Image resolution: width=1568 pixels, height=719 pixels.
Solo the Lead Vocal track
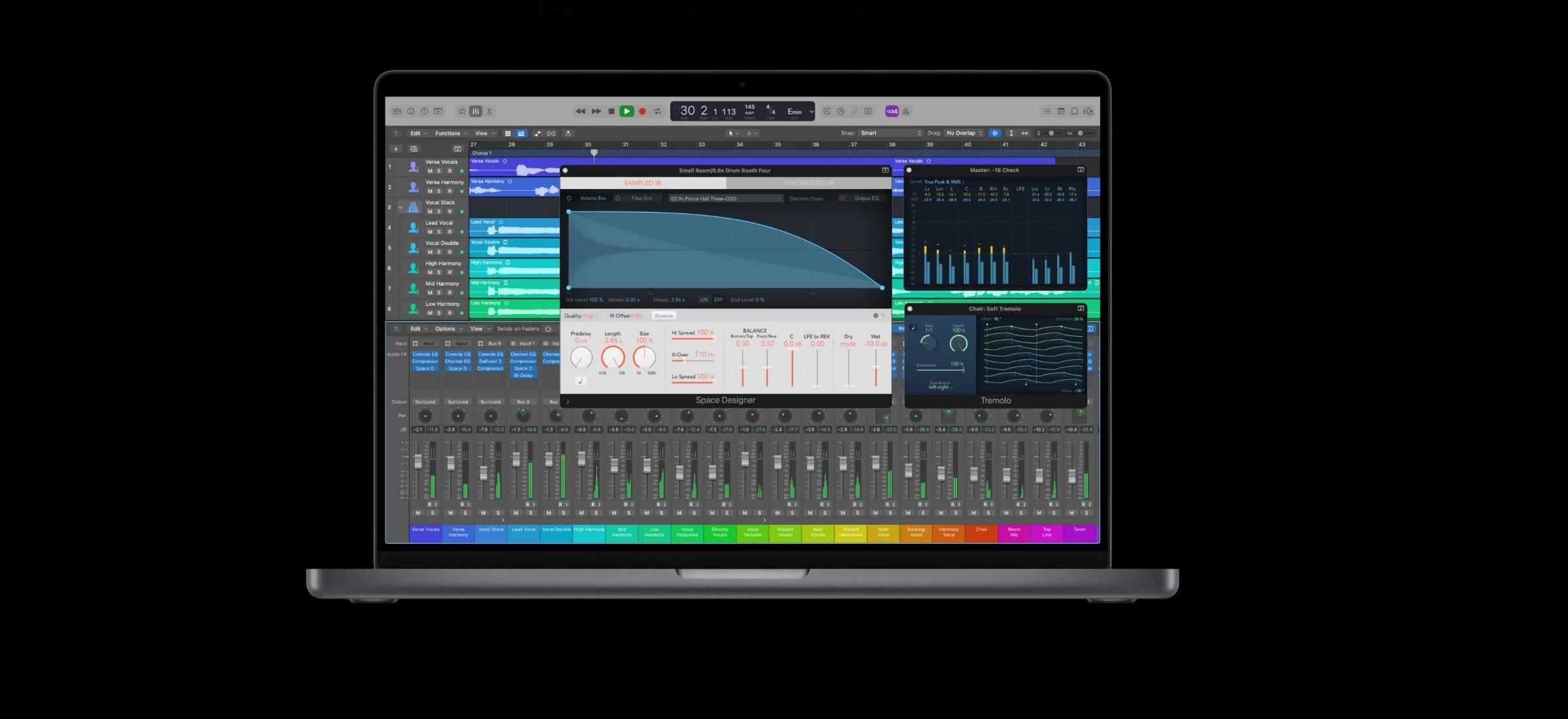(x=439, y=231)
